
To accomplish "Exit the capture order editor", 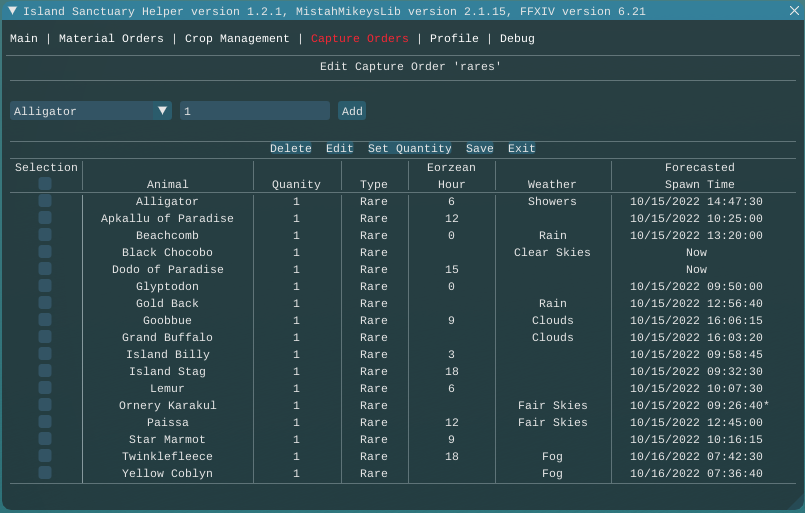I will coord(522,149).
